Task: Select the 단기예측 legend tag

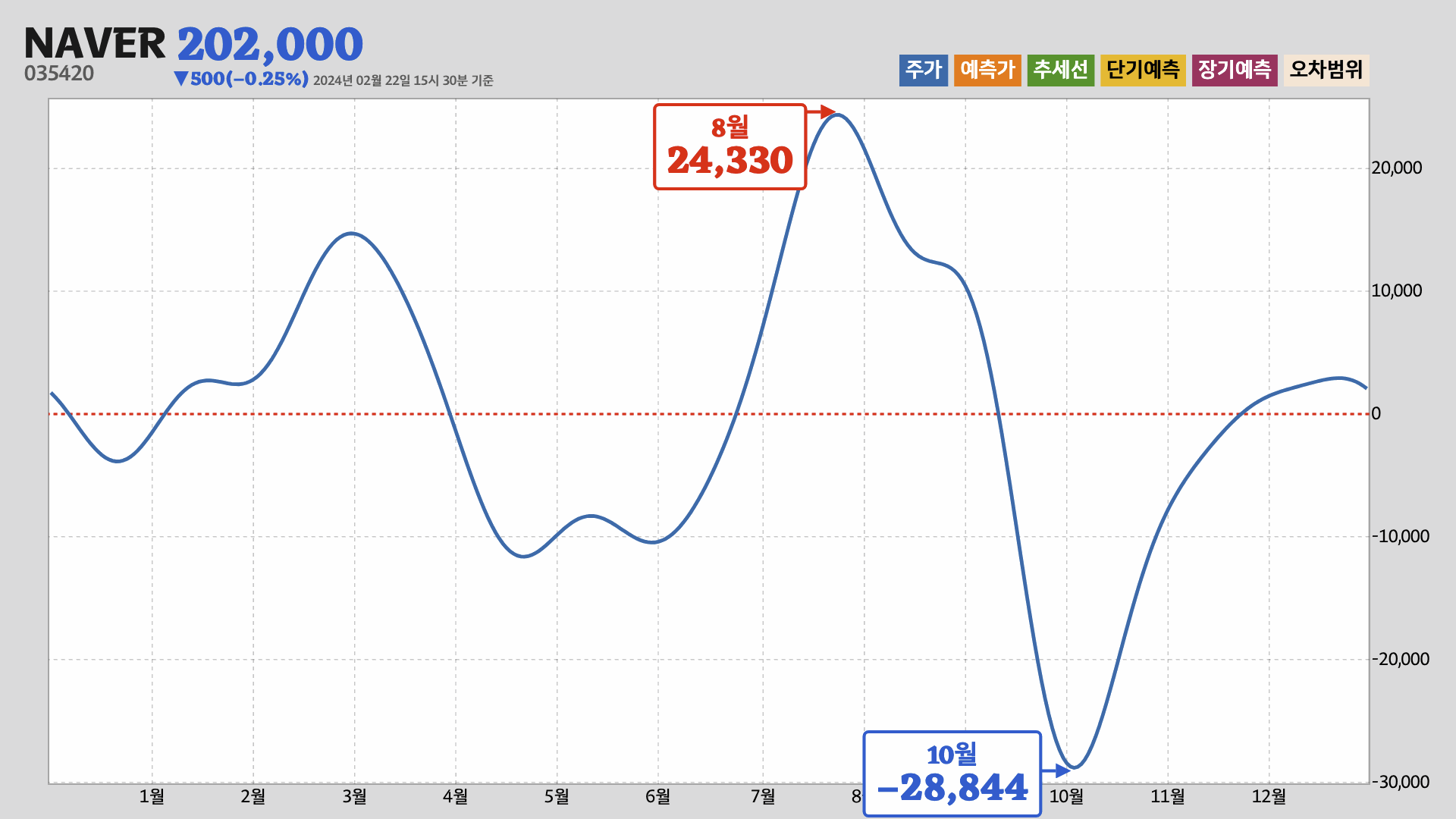Action: [x=1143, y=70]
